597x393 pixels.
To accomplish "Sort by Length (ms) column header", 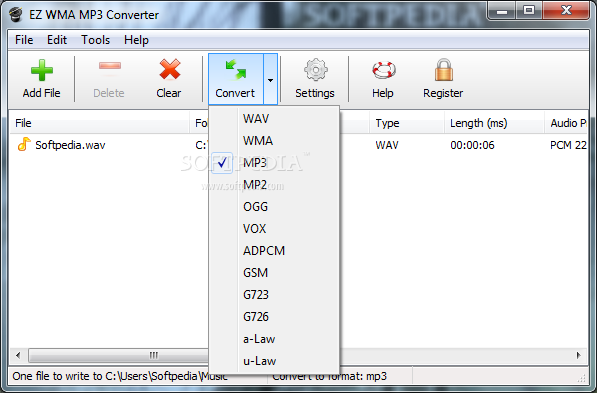I will (494, 123).
